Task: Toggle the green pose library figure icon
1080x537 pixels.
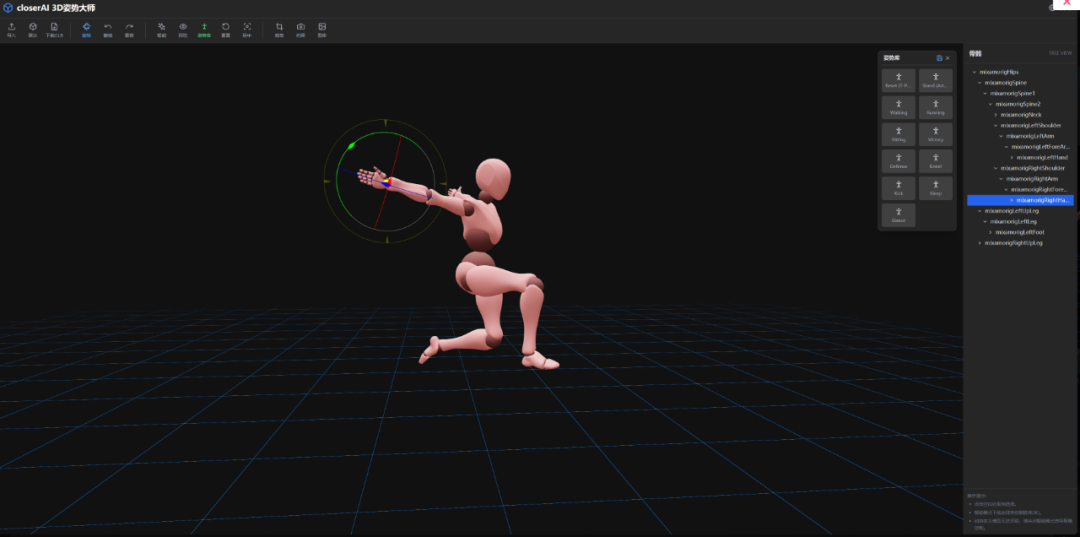Action: click(204, 27)
